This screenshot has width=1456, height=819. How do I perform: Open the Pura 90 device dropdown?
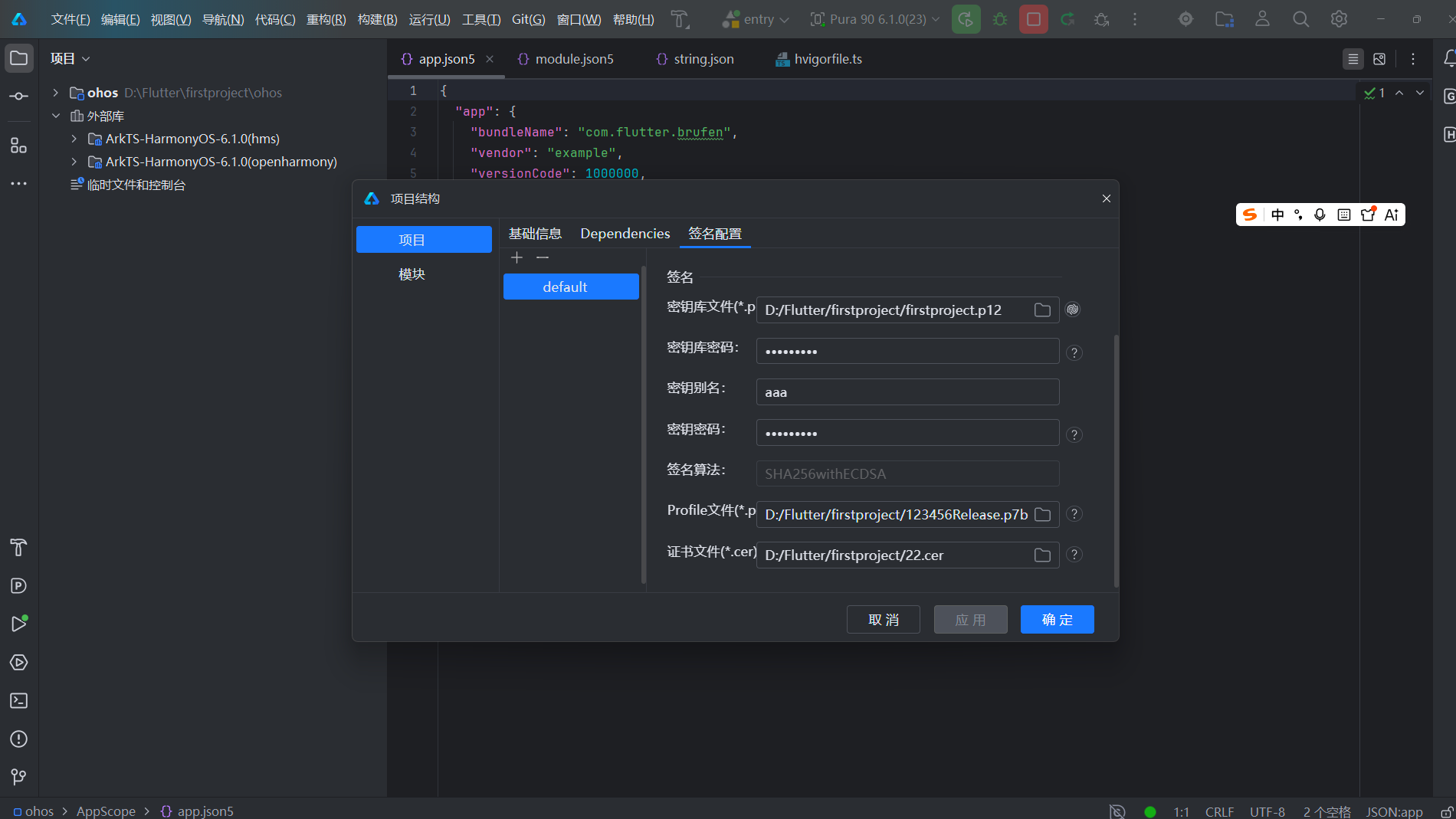tap(875, 19)
